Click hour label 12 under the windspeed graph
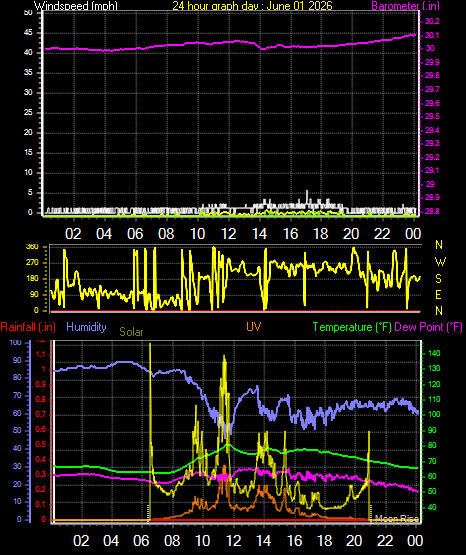The height and width of the screenshot is (555, 466). tap(228, 234)
